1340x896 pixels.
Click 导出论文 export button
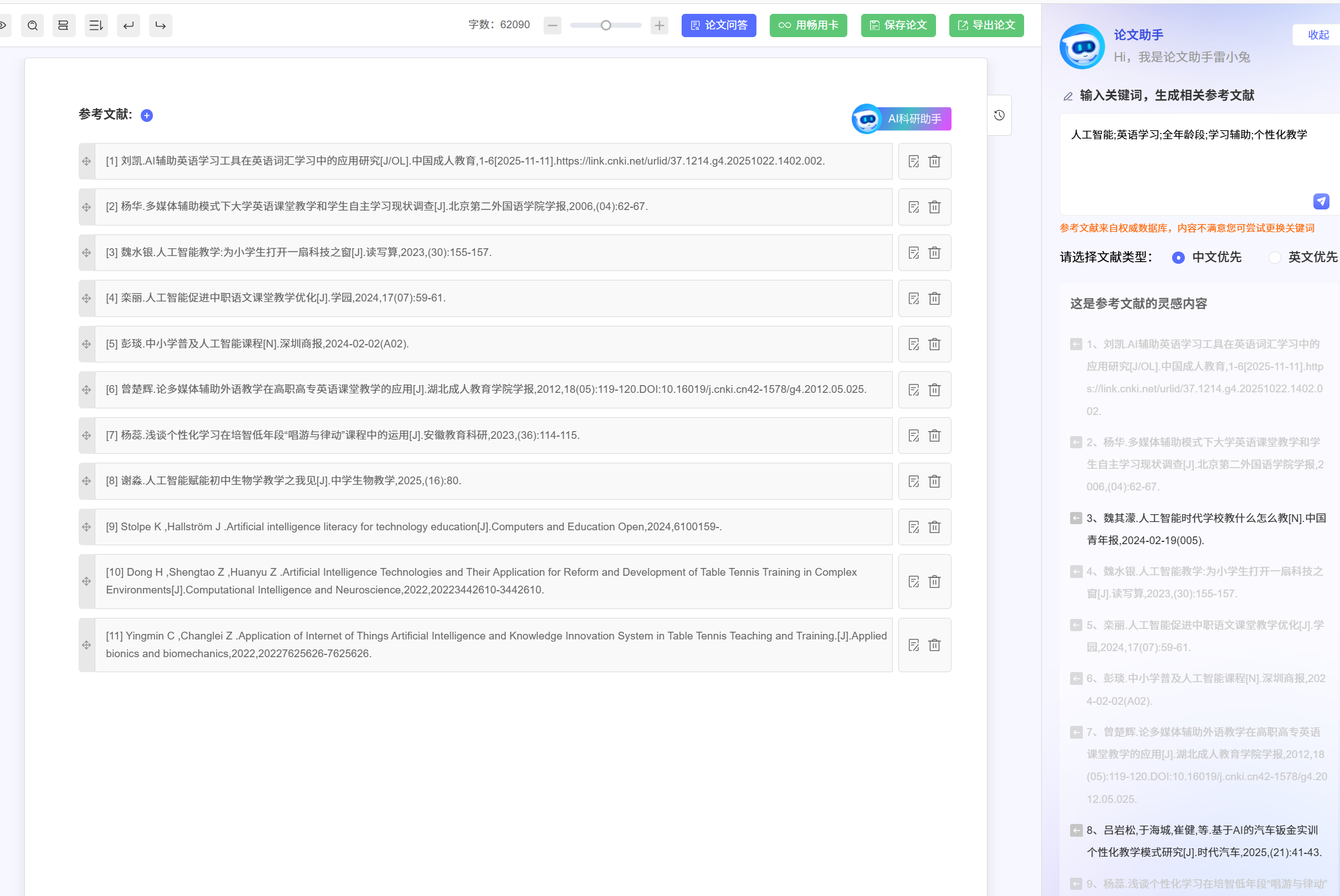(x=986, y=25)
